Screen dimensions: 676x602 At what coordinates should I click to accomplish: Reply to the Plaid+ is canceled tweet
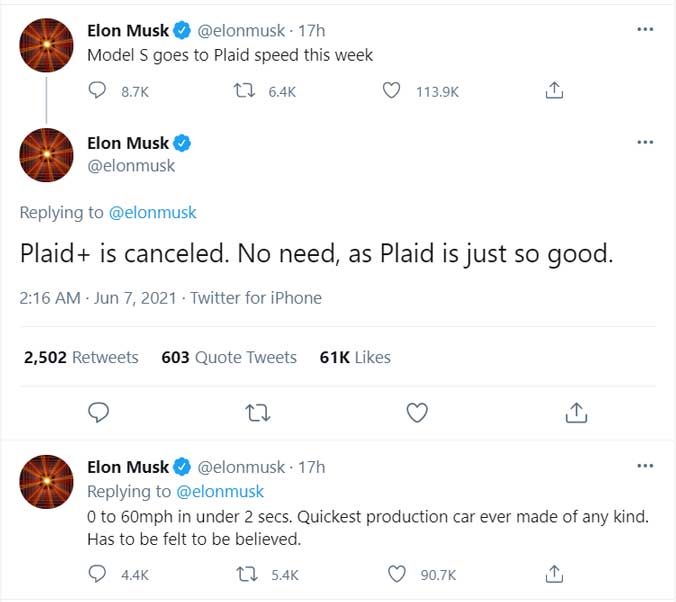coord(98,412)
